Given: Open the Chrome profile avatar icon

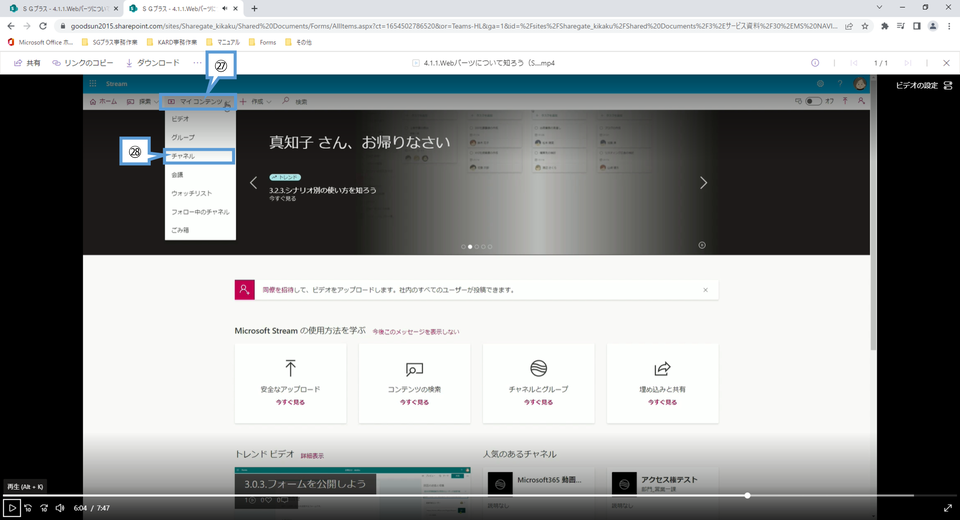Looking at the screenshot, I should point(932,26).
